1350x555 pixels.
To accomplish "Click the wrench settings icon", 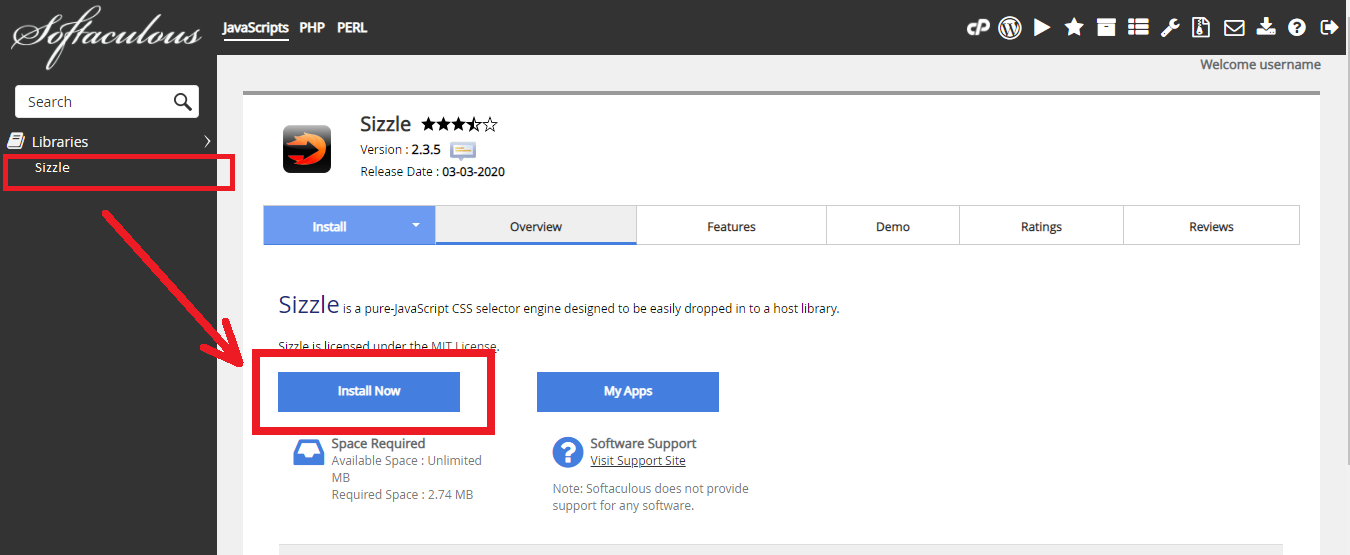I will (x=1170, y=28).
